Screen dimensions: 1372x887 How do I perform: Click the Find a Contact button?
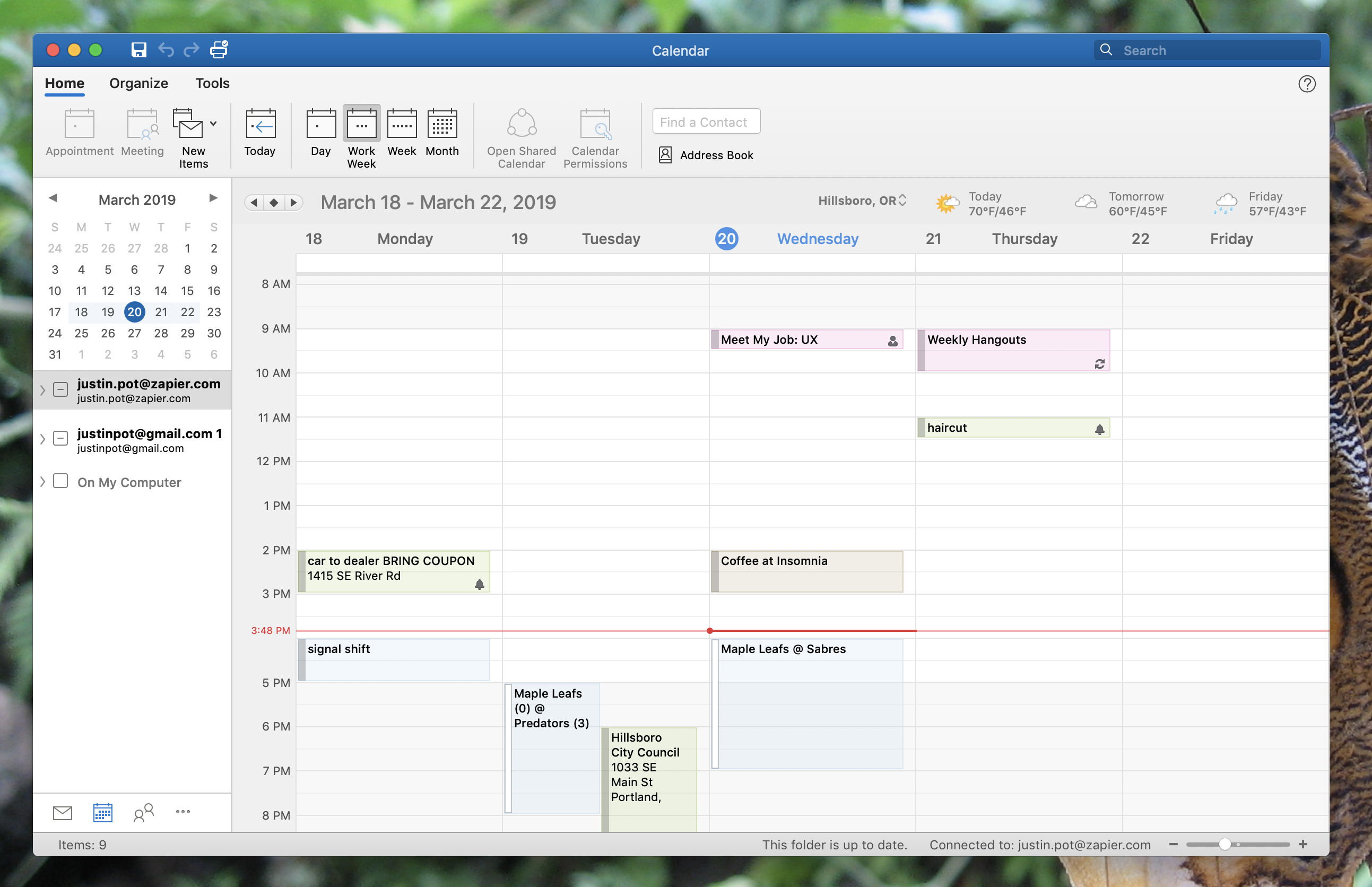pos(704,121)
